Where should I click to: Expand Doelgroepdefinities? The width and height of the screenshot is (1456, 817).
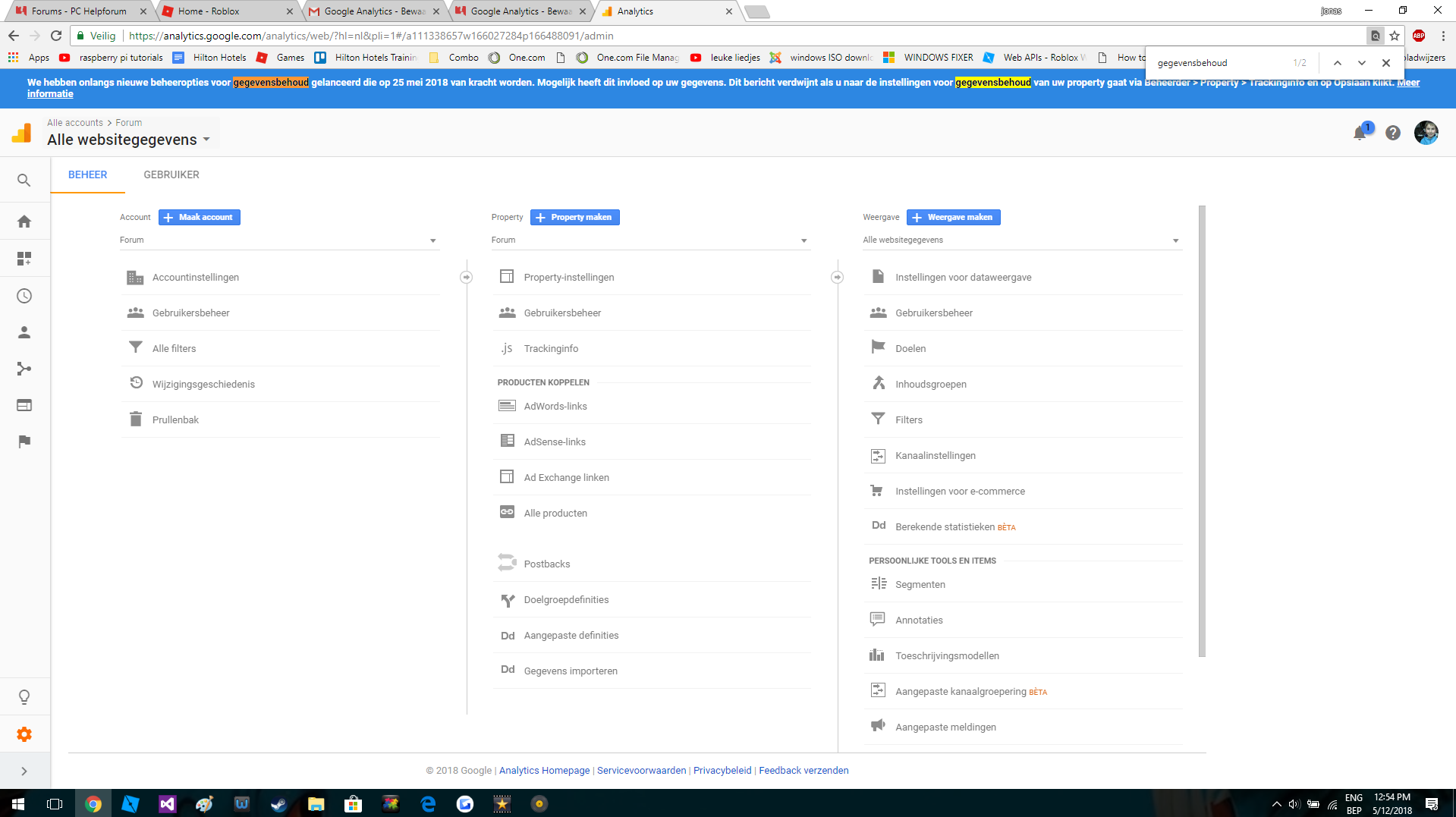(652, 600)
